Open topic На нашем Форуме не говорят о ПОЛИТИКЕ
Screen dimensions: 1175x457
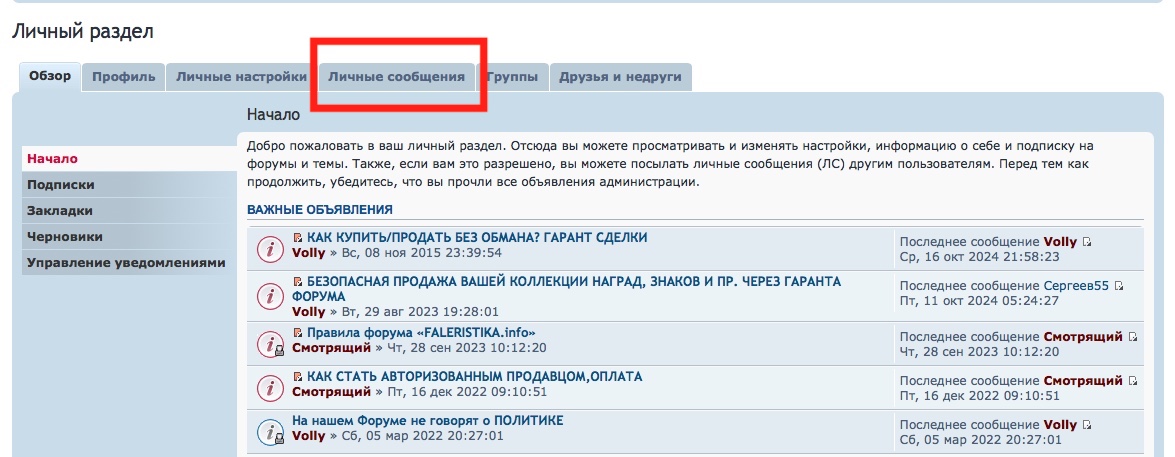pos(427,420)
